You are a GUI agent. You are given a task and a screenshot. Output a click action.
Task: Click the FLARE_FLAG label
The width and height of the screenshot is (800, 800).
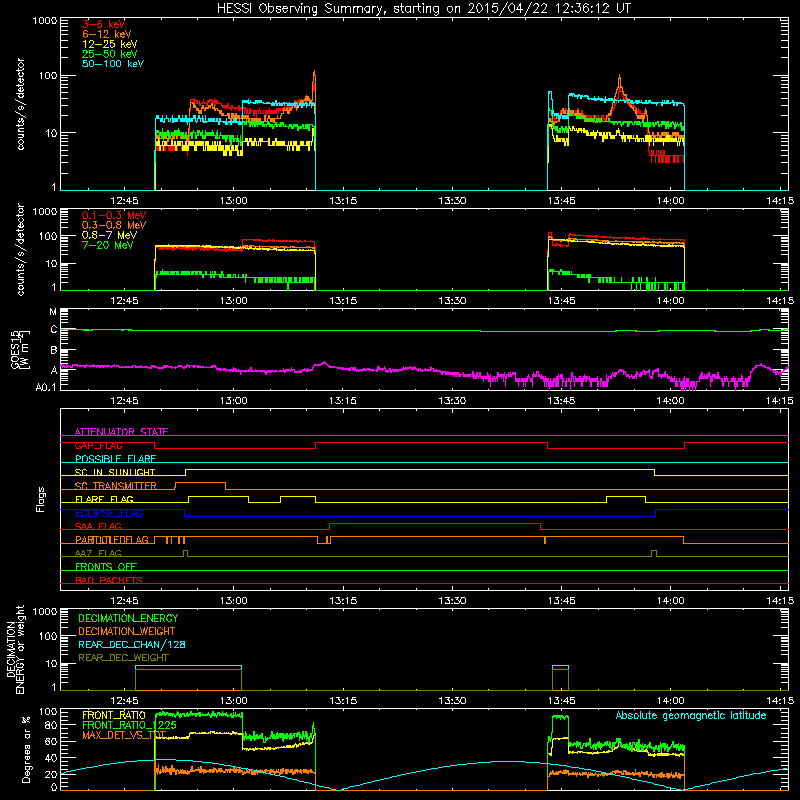click(x=104, y=499)
